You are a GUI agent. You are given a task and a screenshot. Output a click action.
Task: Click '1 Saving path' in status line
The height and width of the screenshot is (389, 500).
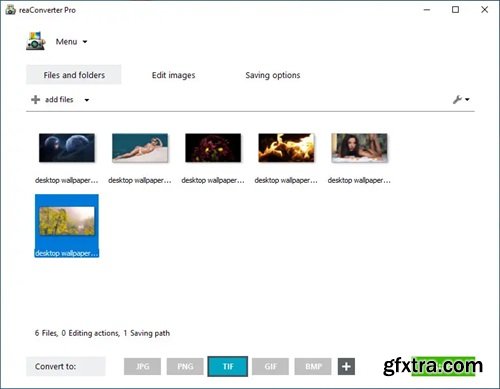pos(147,333)
